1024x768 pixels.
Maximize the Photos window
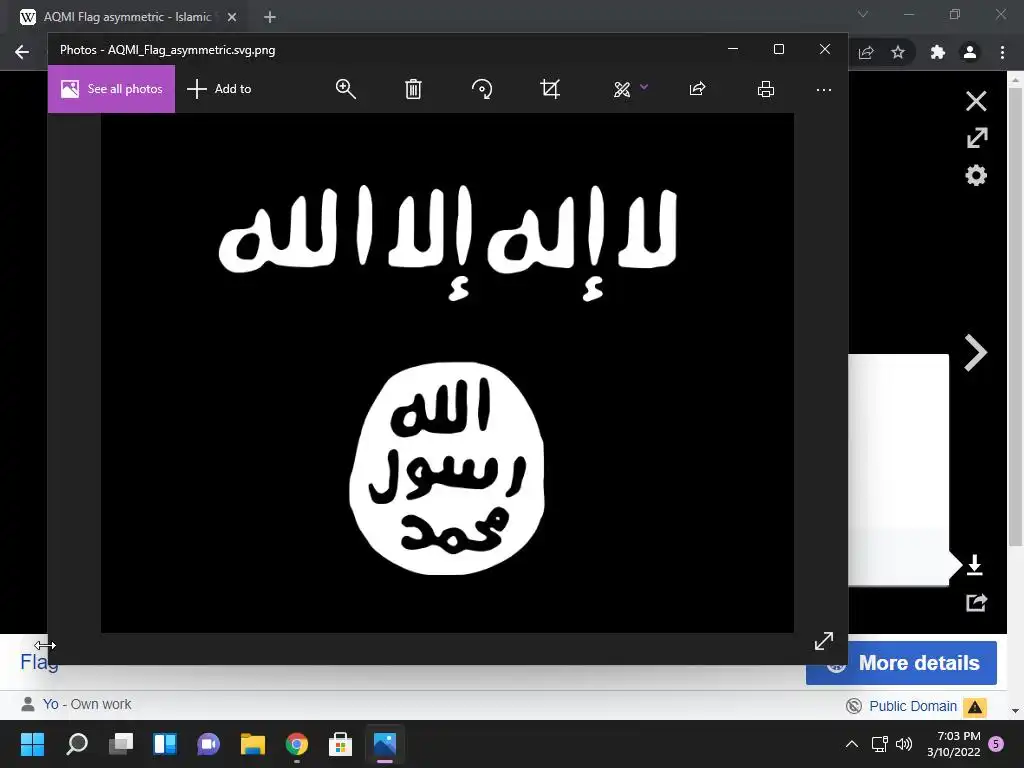click(x=778, y=50)
